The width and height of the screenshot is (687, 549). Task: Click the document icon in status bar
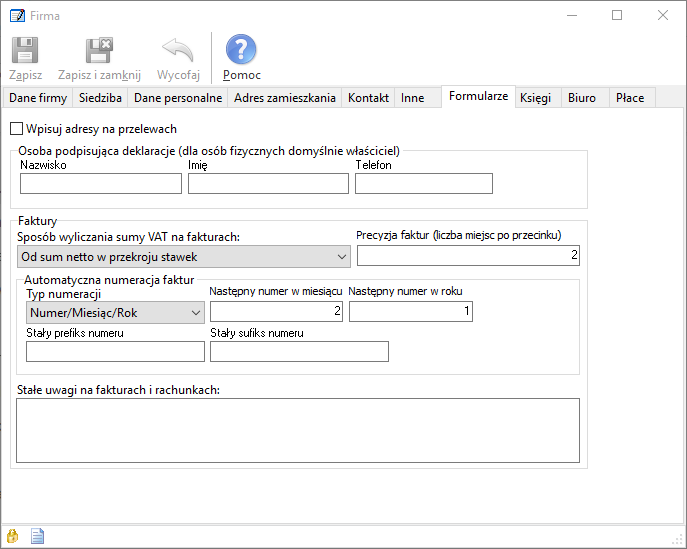tap(37, 535)
